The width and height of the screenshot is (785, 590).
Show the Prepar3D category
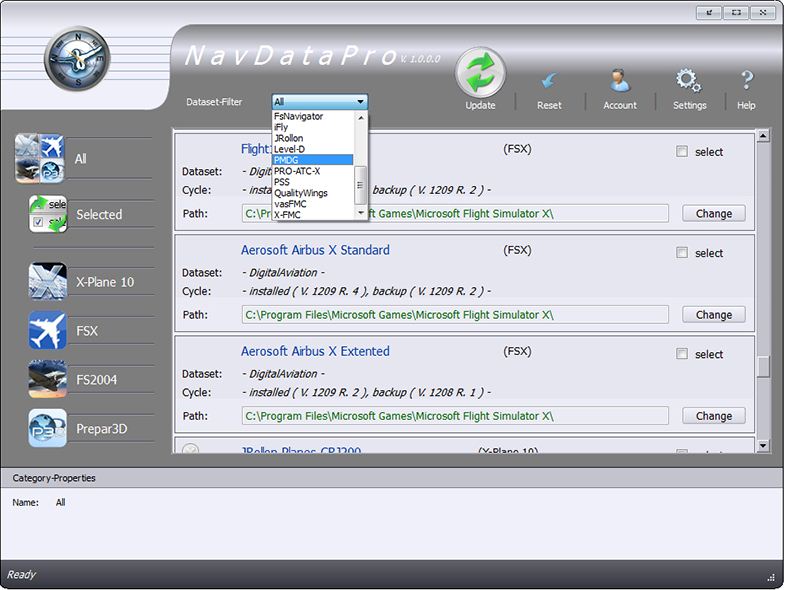click(x=48, y=429)
